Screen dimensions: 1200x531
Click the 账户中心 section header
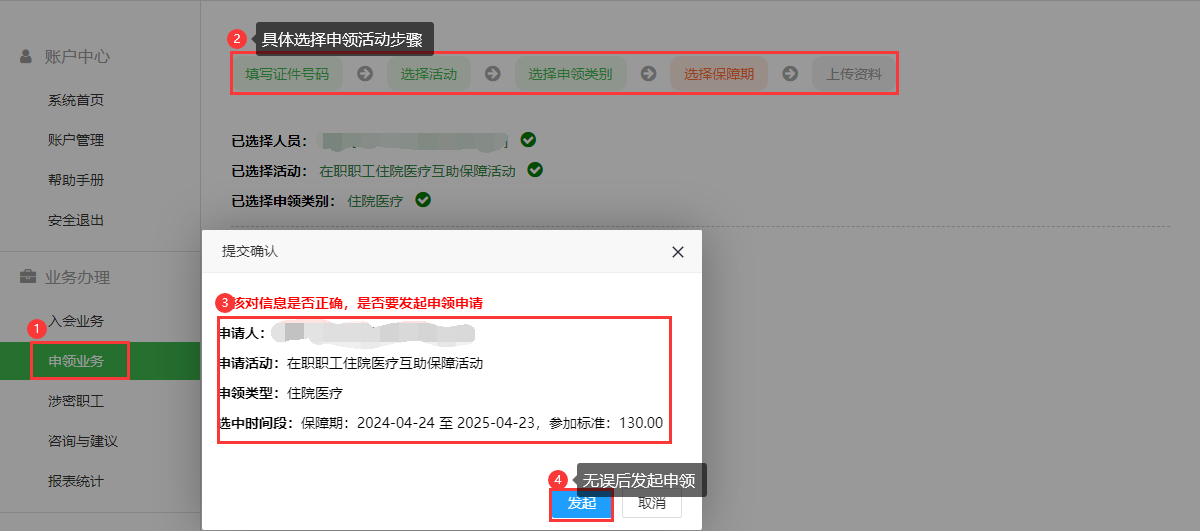[x=77, y=57]
